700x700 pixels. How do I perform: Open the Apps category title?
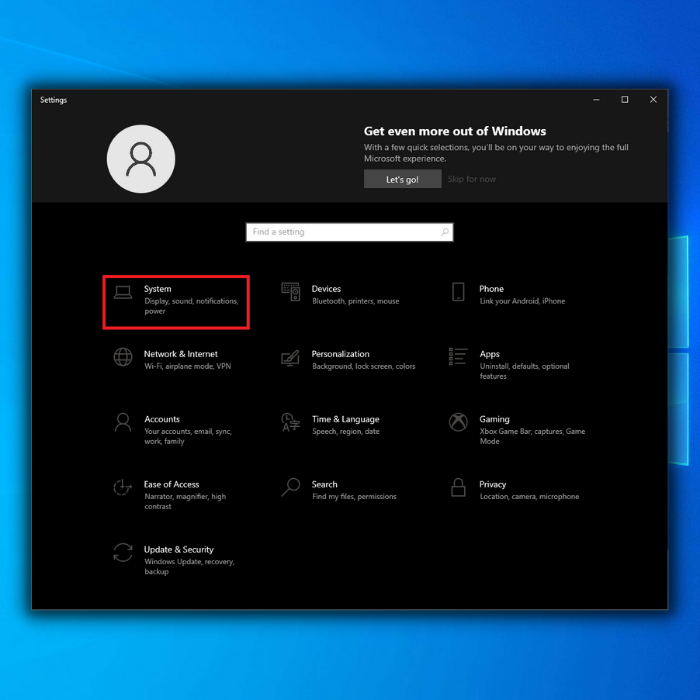[490, 354]
